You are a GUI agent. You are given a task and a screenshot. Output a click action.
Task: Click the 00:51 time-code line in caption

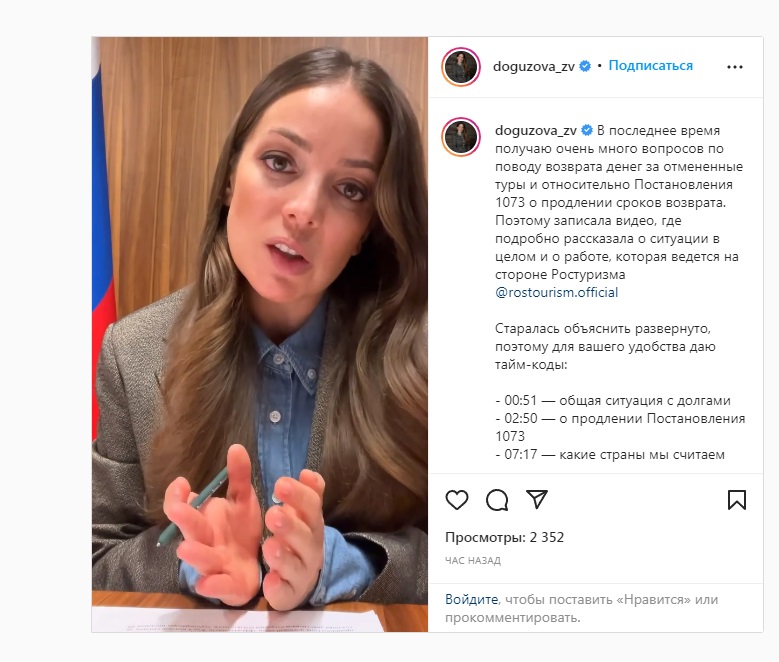[613, 400]
